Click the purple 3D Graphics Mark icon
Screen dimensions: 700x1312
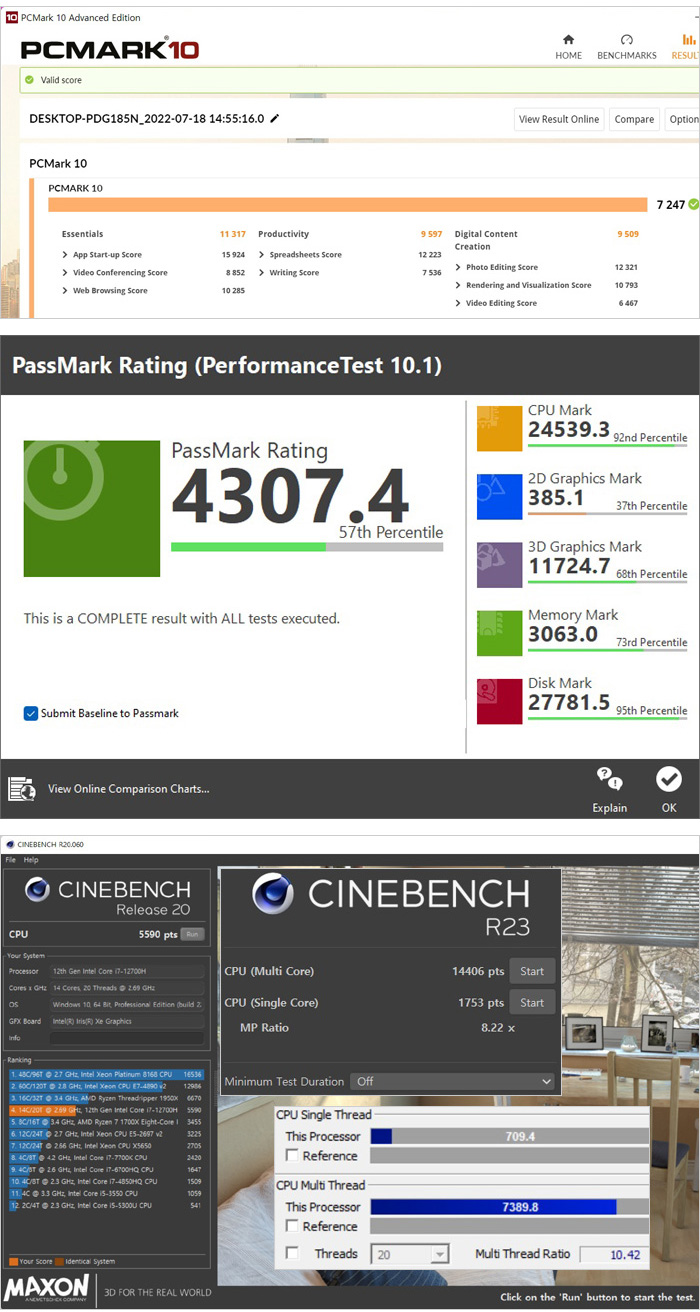[499, 565]
